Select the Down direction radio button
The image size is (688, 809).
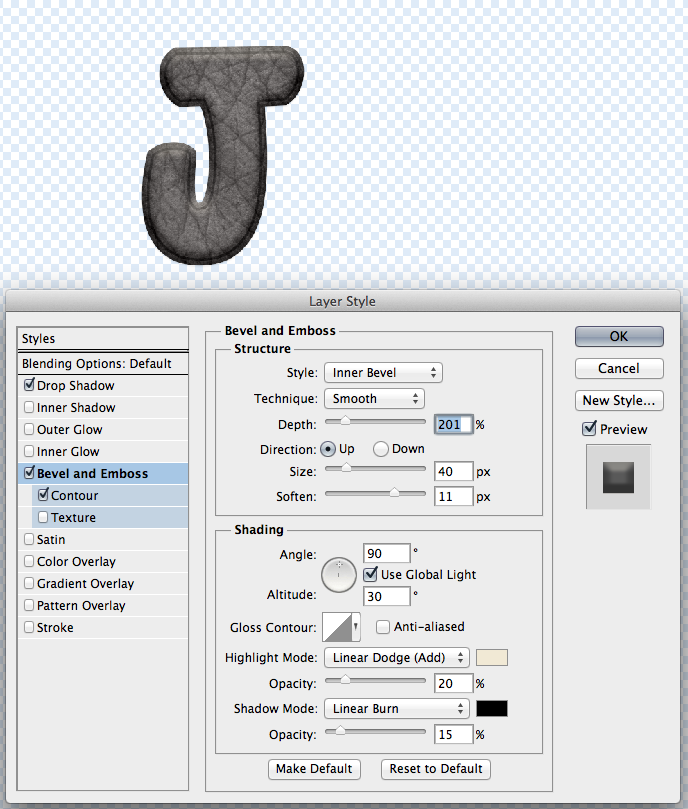click(380, 449)
